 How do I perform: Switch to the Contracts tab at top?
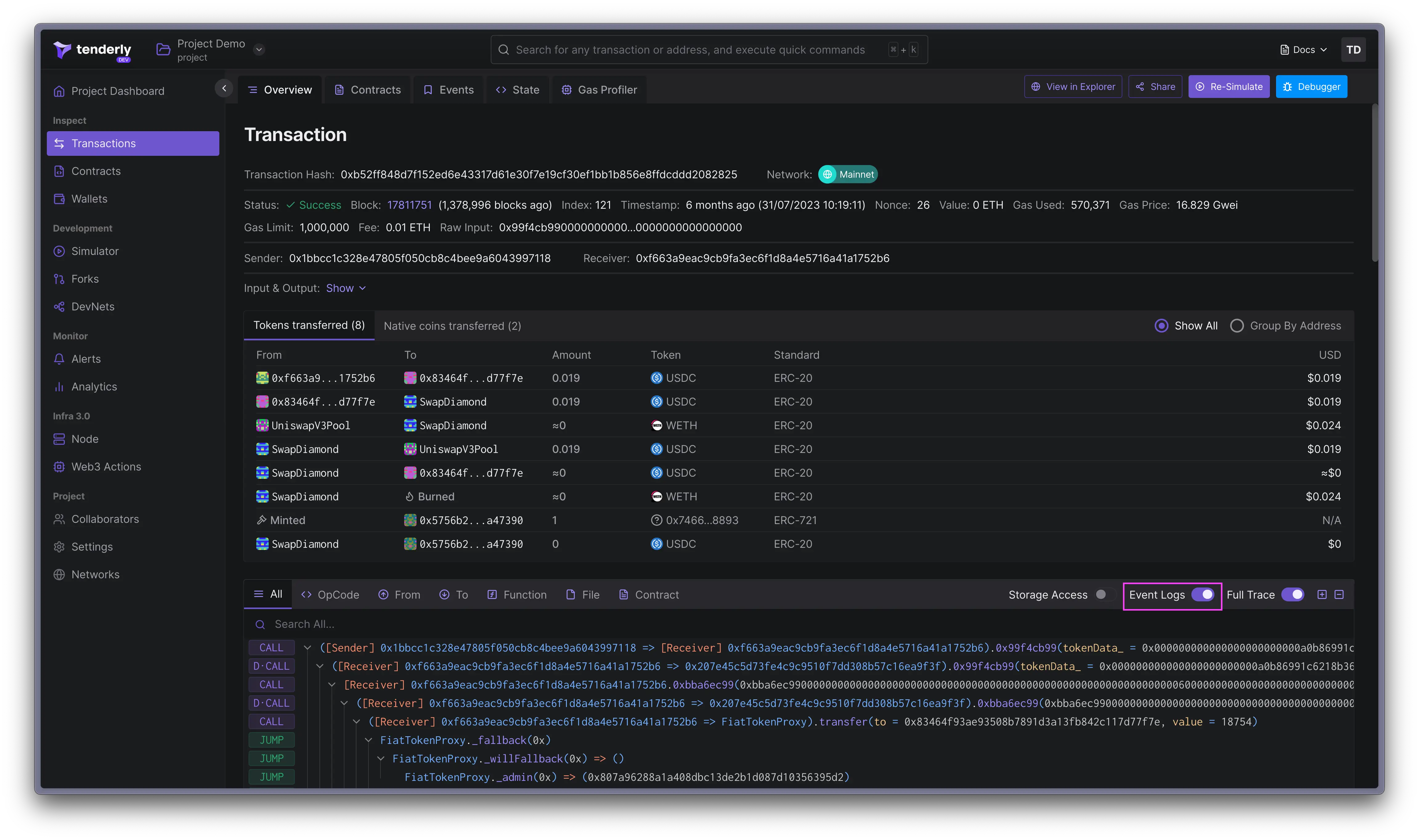click(x=368, y=90)
